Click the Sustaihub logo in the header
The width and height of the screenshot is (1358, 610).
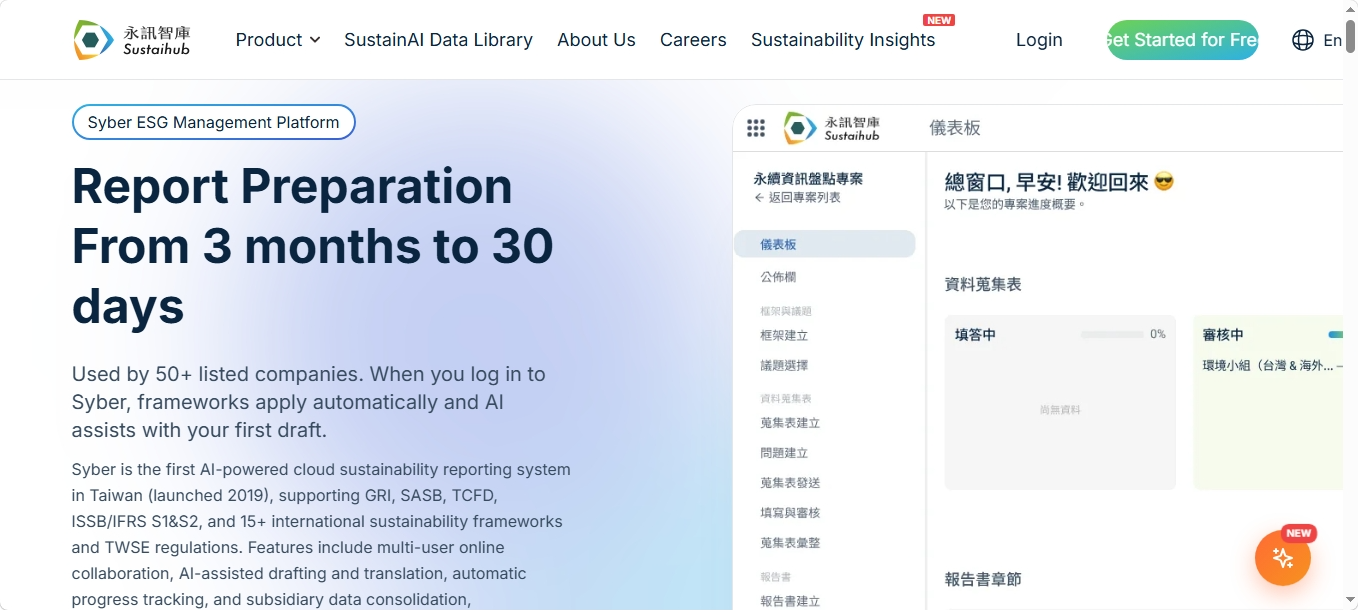(132, 40)
